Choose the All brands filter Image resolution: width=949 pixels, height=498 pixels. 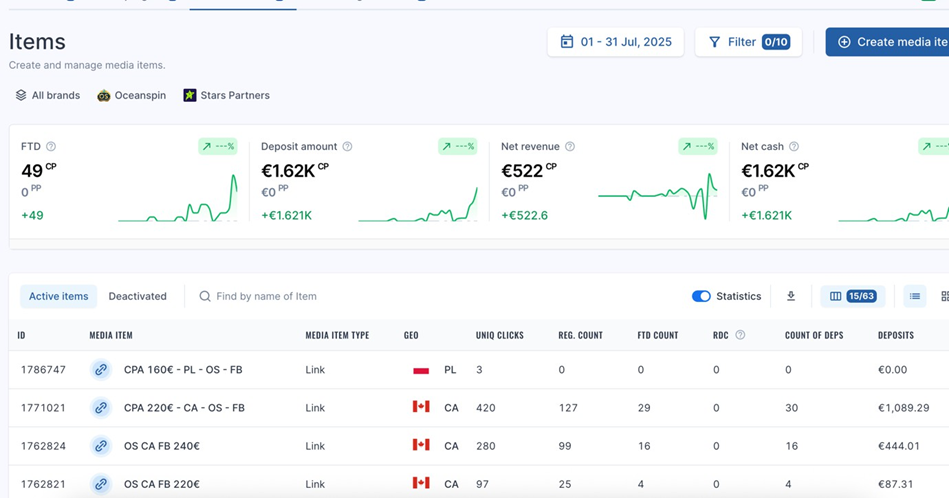coord(47,96)
